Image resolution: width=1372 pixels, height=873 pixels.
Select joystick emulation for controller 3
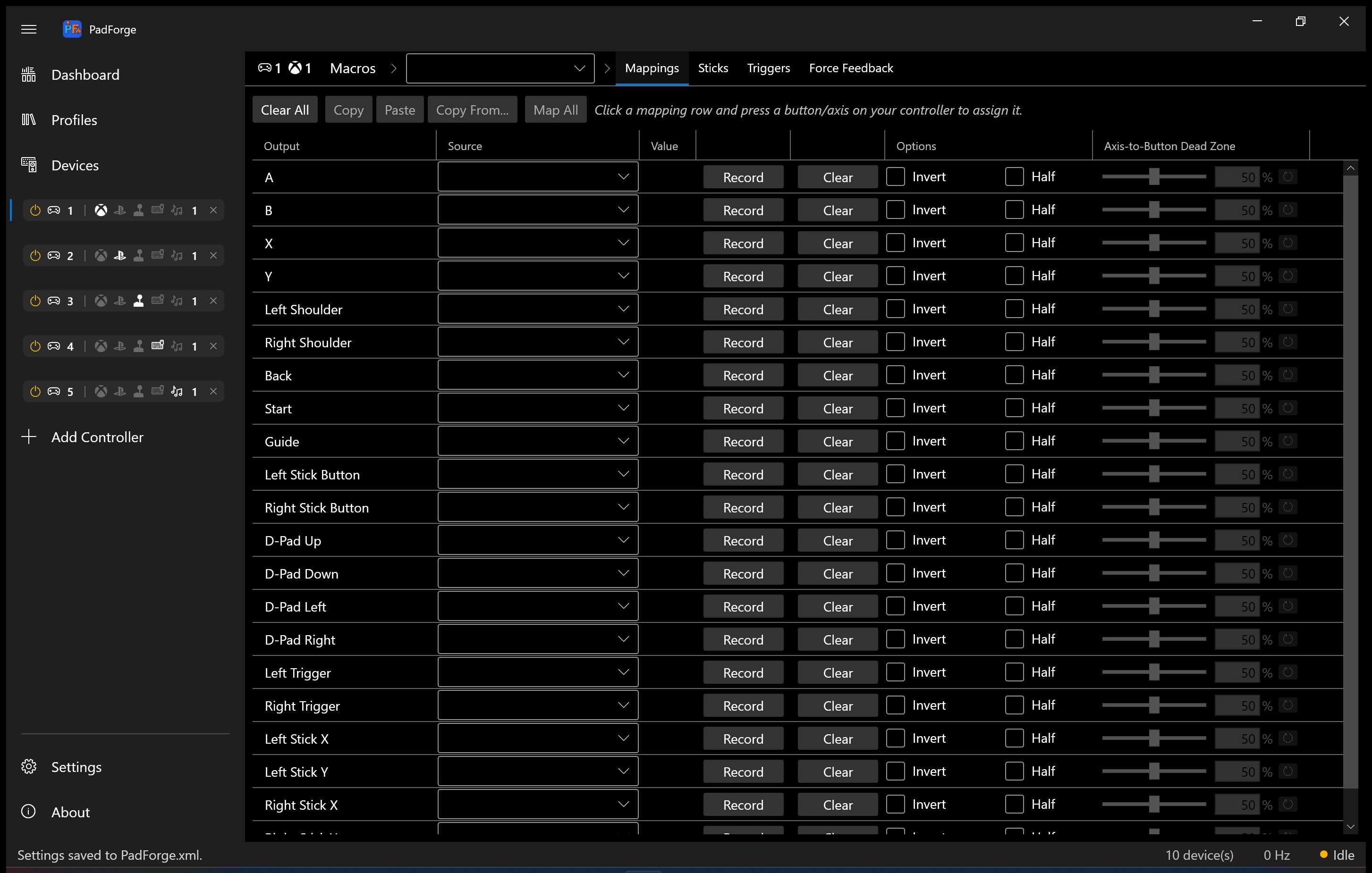pos(140,301)
